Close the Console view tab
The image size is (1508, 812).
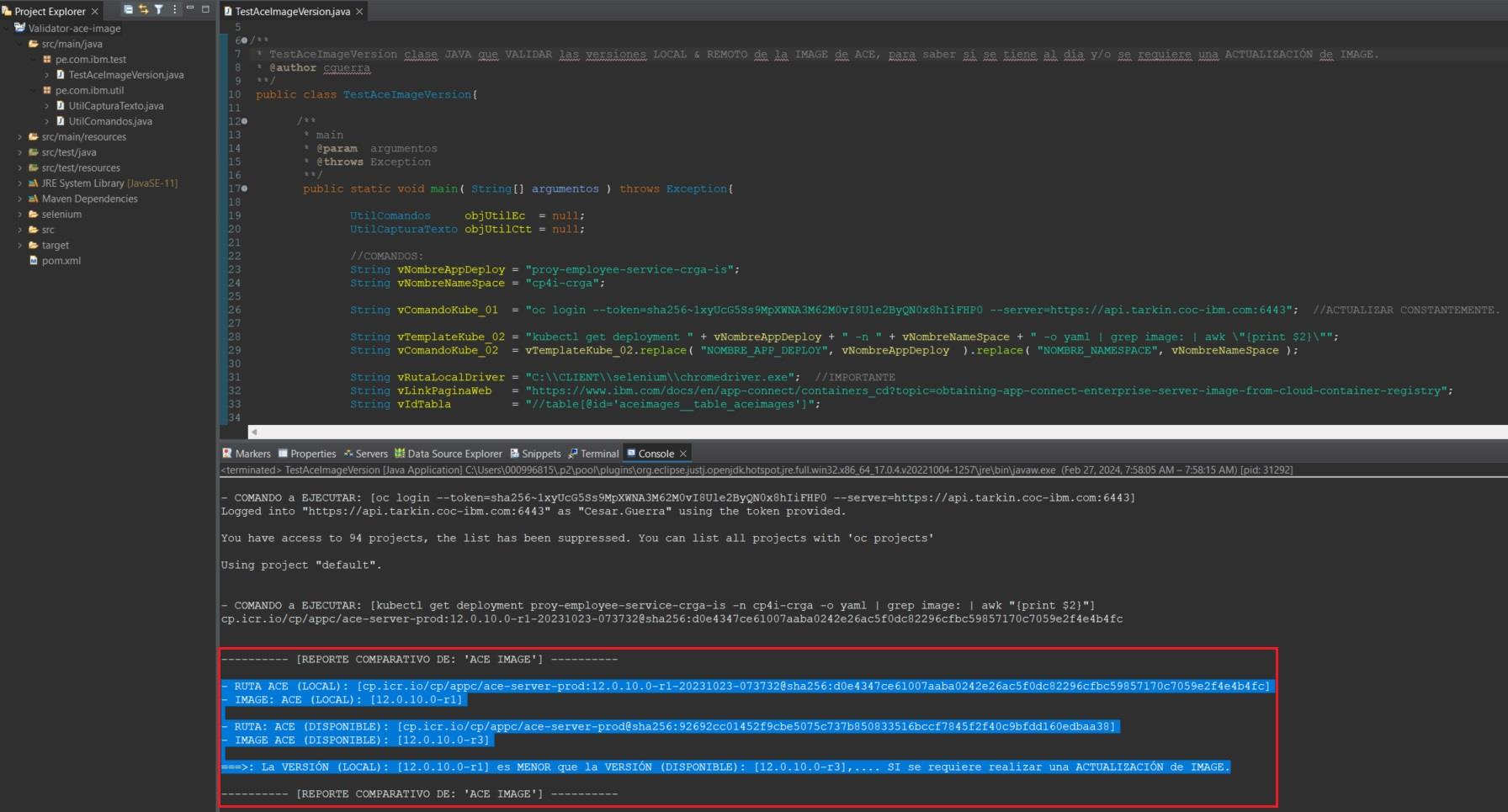pyautogui.click(x=683, y=454)
